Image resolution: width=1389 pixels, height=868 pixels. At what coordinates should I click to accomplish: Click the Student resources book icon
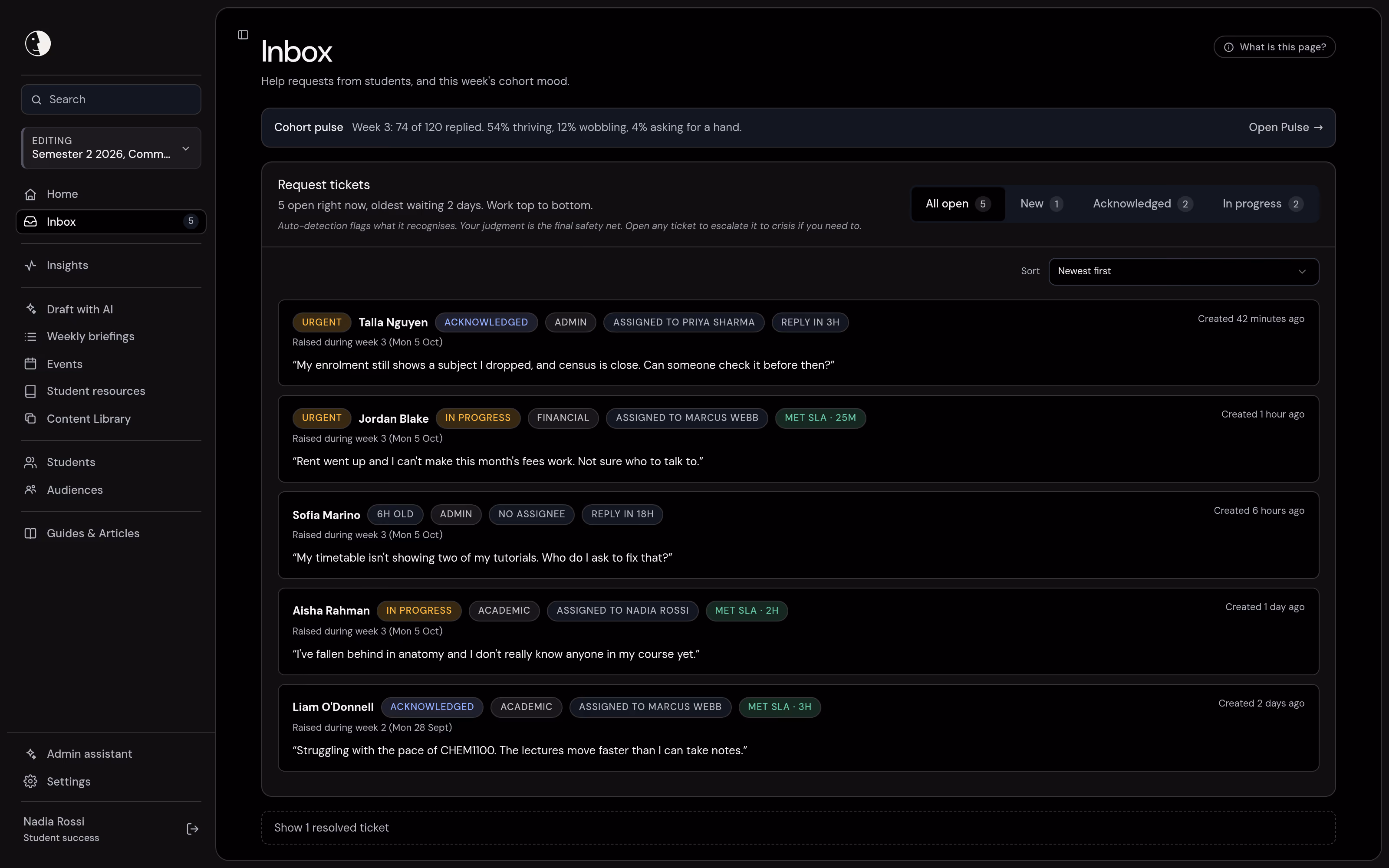coord(30,391)
